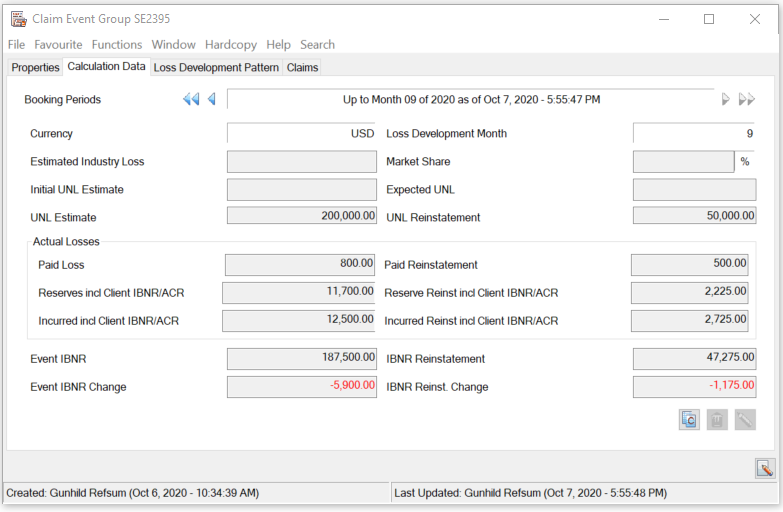Open the Functions menu
Image resolution: width=783 pixels, height=512 pixels.
(x=117, y=45)
